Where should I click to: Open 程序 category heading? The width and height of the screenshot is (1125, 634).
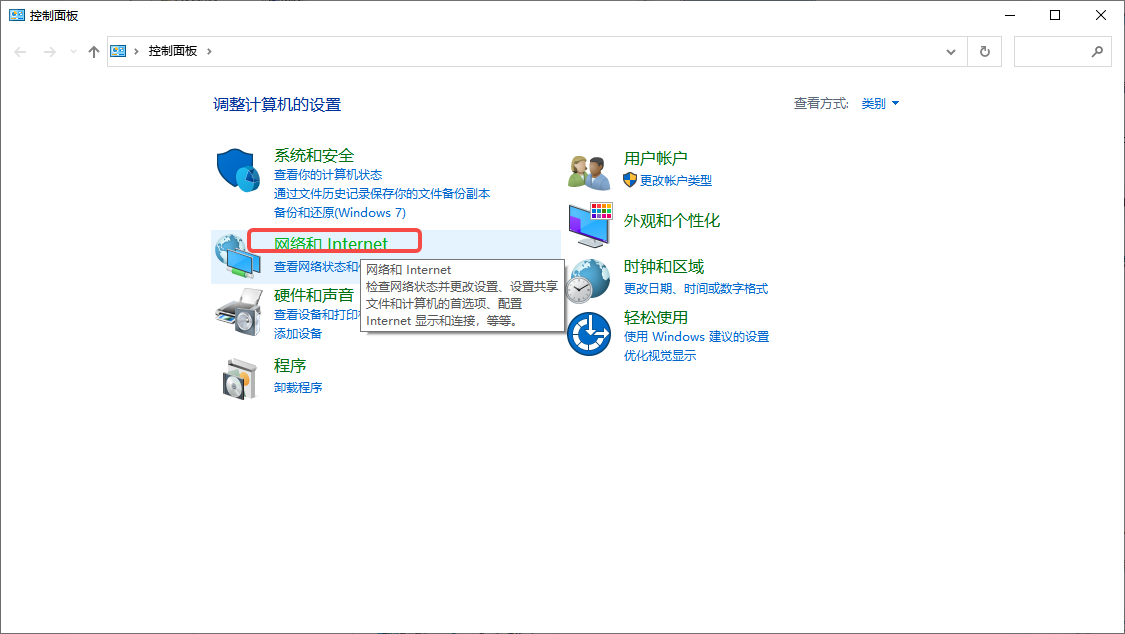coord(290,366)
